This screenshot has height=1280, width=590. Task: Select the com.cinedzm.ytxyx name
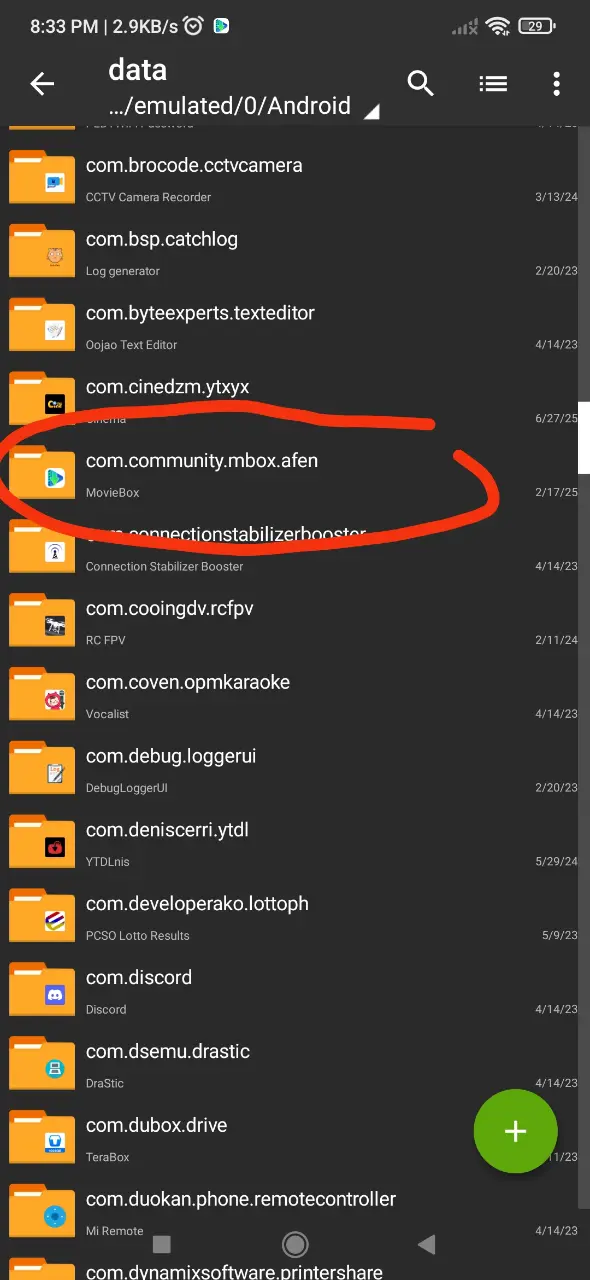click(168, 387)
